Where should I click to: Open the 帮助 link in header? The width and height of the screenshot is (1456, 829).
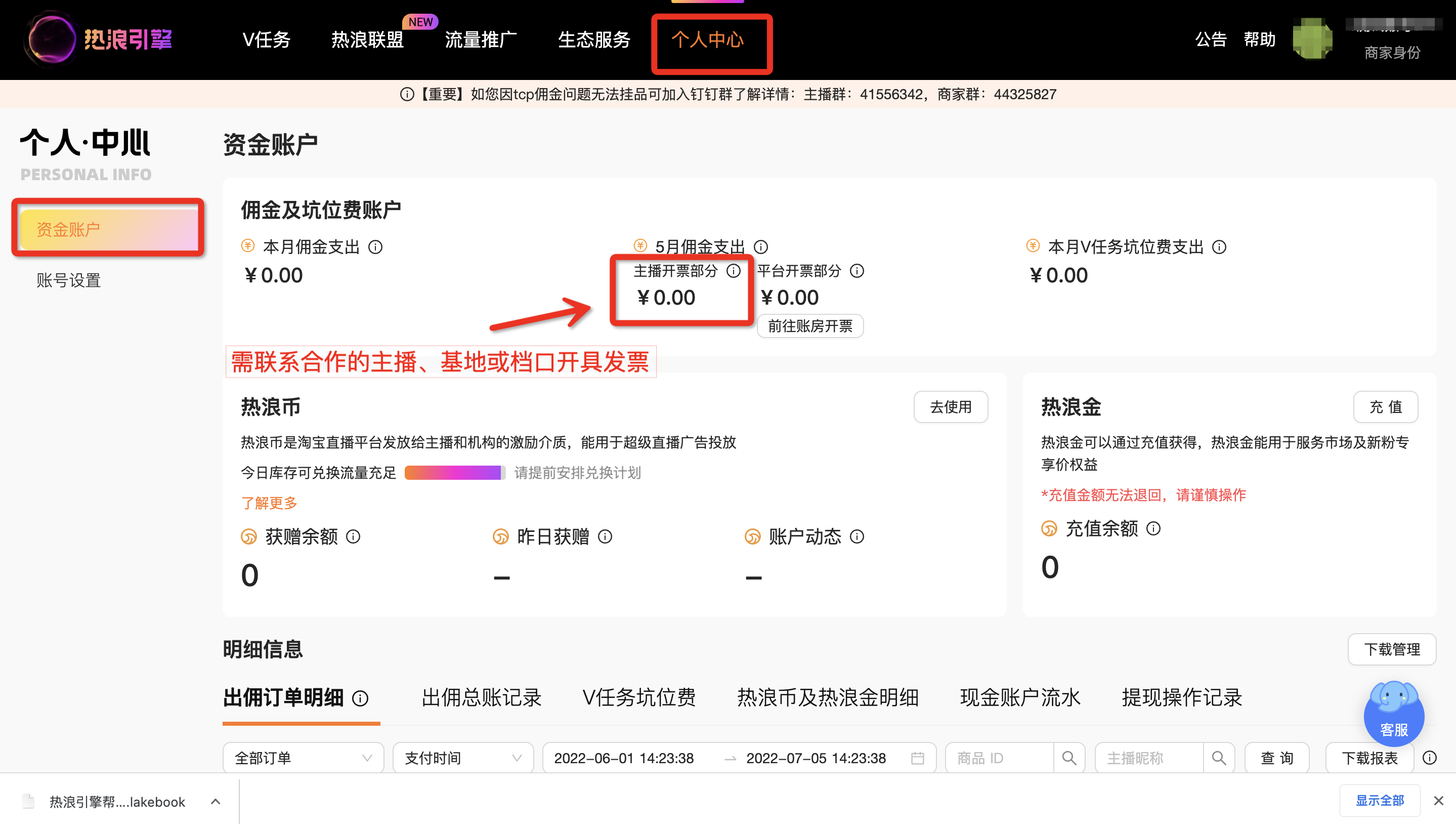(x=1260, y=39)
